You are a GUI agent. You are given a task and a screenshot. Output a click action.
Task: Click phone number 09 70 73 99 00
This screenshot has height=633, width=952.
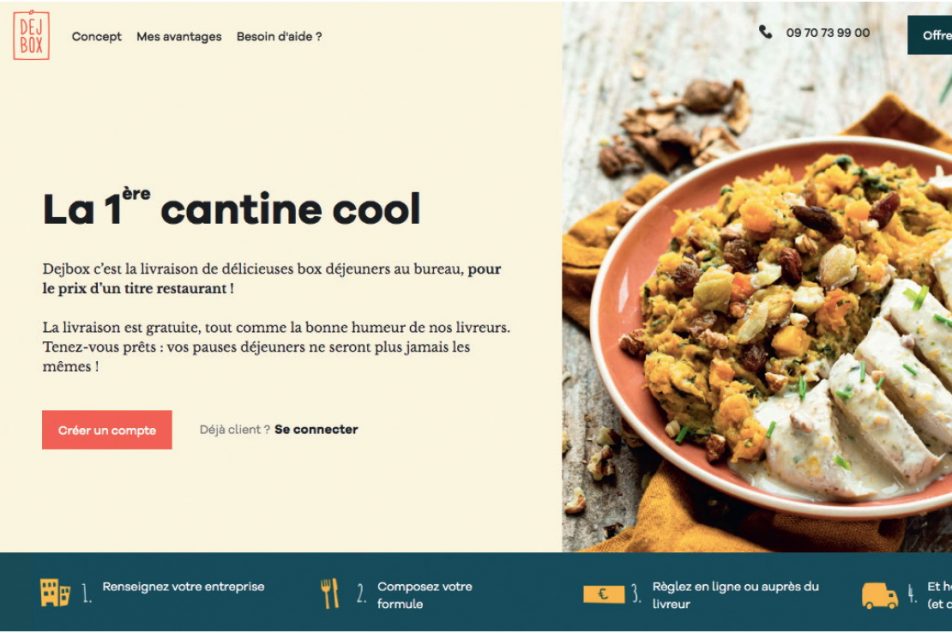coord(828,33)
